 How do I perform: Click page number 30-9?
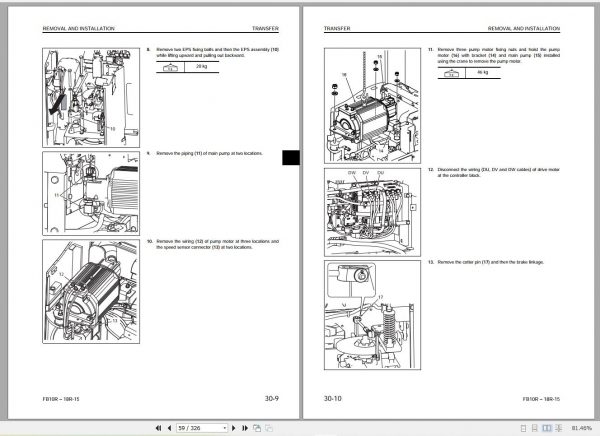click(272, 398)
